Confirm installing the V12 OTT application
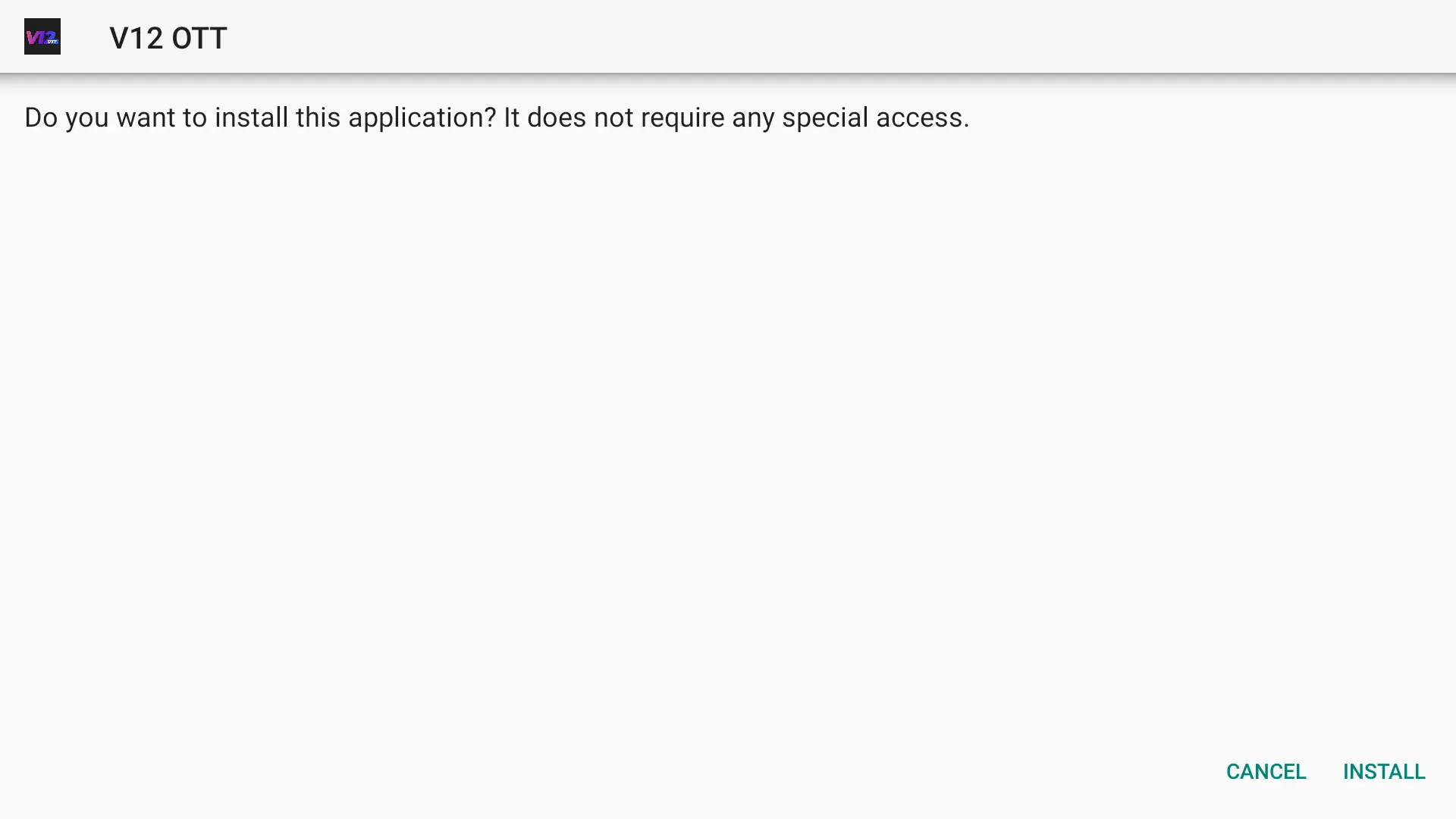The width and height of the screenshot is (1456, 819). (1384, 771)
